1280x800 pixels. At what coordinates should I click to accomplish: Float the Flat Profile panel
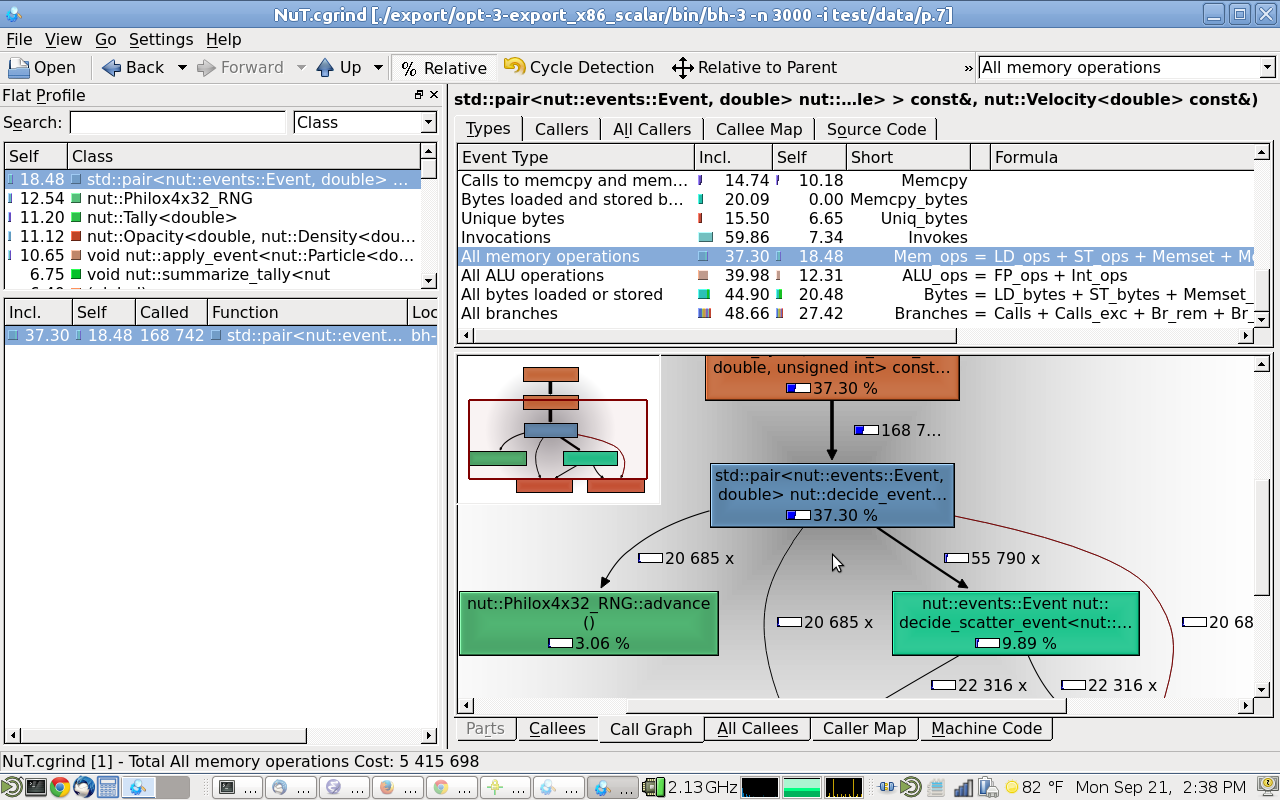click(x=419, y=95)
